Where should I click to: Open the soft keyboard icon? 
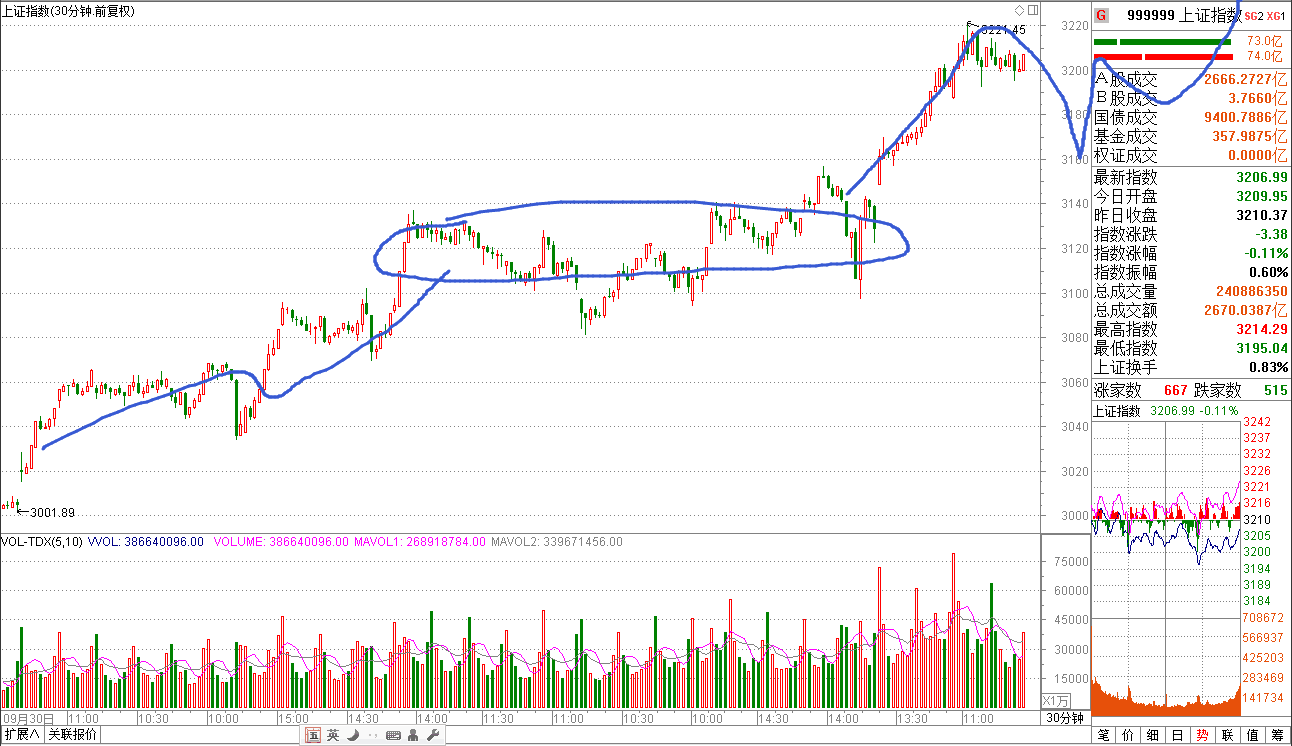392,735
